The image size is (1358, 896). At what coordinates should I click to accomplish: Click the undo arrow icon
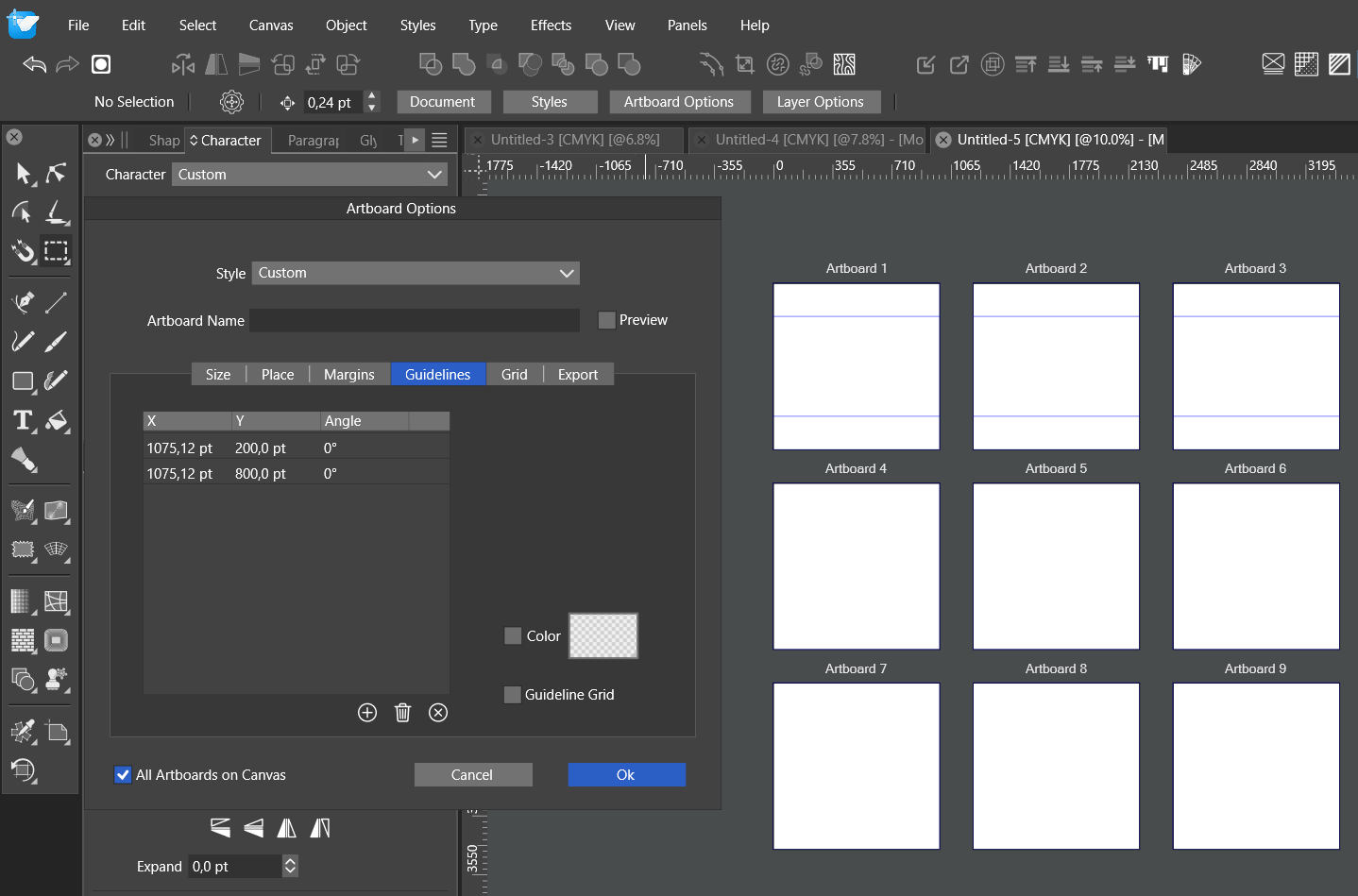[x=35, y=64]
